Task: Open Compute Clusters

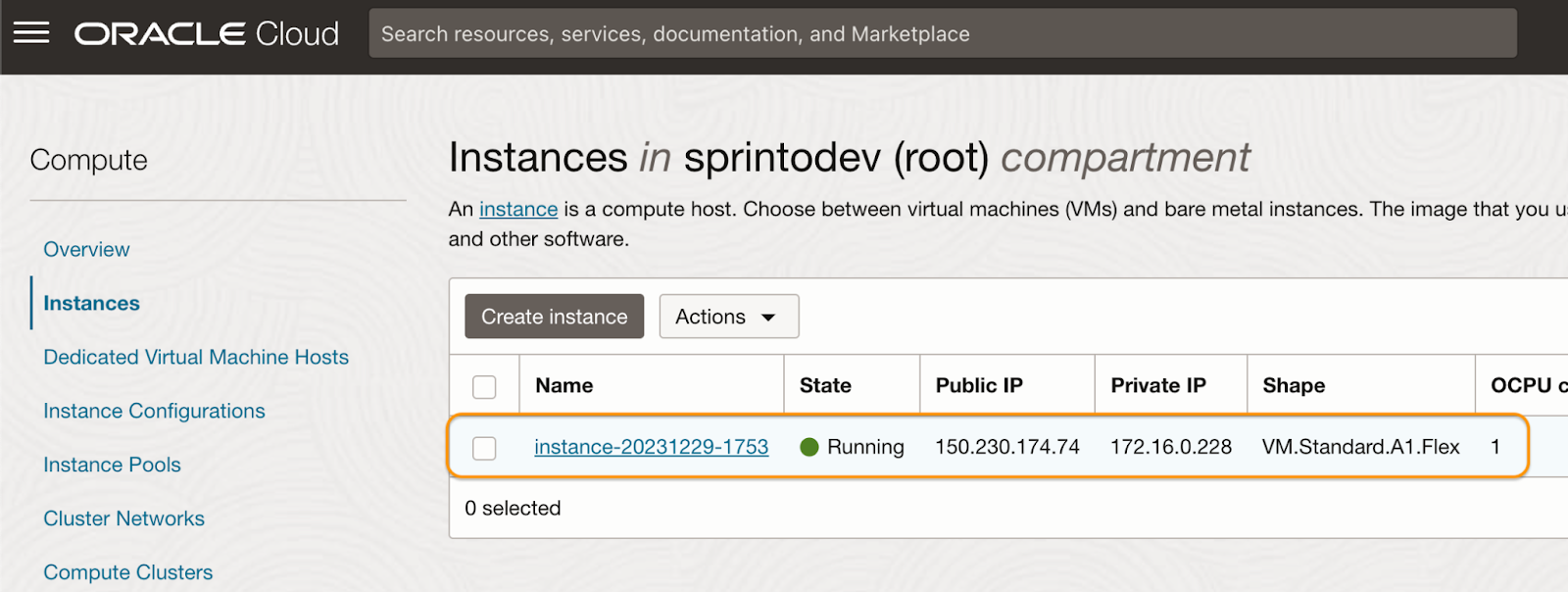Action: (127, 572)
